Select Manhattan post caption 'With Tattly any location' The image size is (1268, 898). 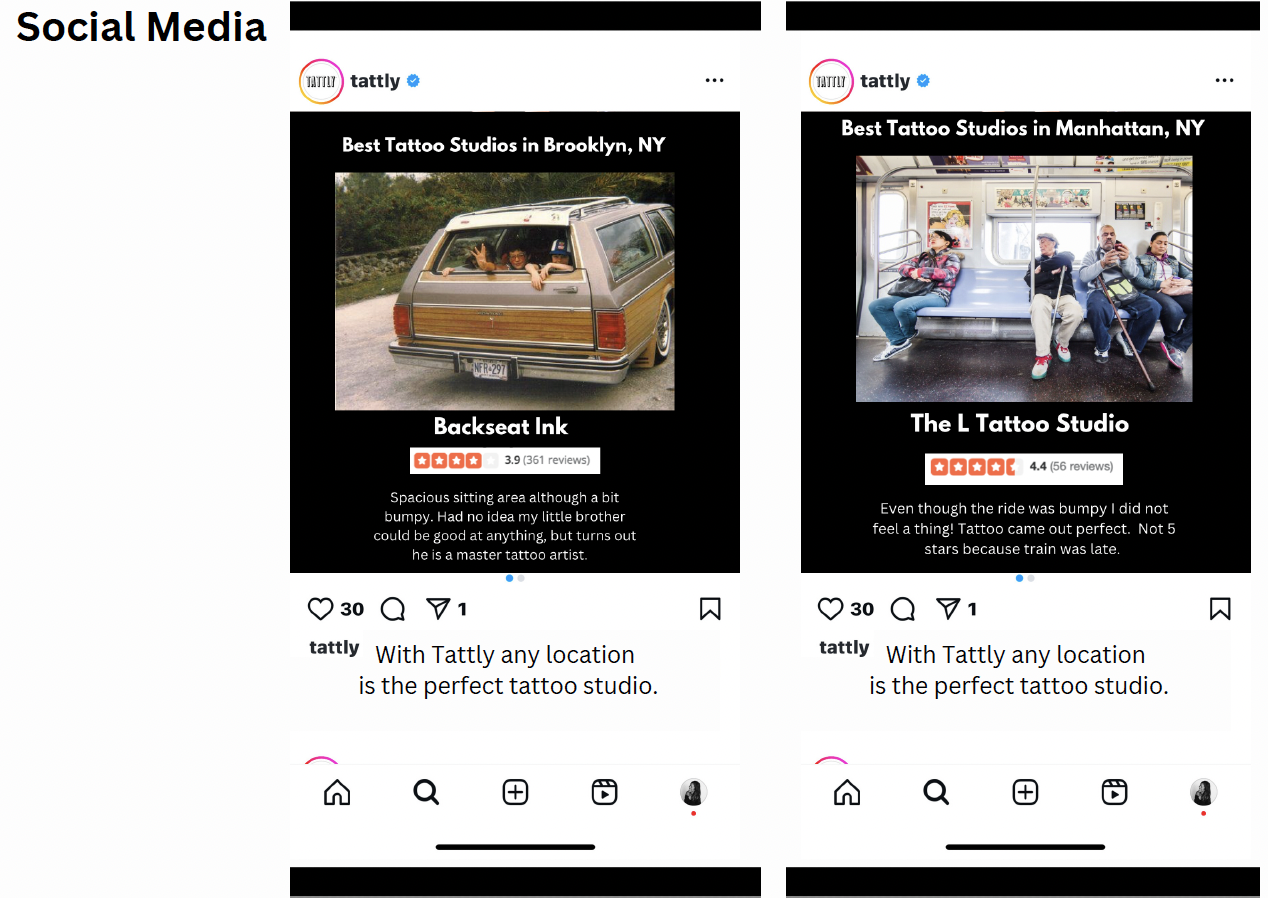1018,670
